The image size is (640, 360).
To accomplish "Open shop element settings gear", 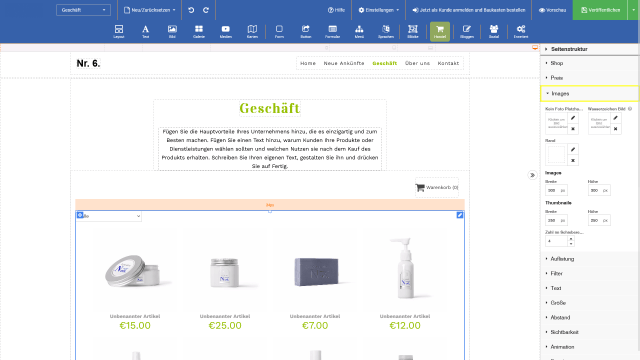I will point(80,215).
